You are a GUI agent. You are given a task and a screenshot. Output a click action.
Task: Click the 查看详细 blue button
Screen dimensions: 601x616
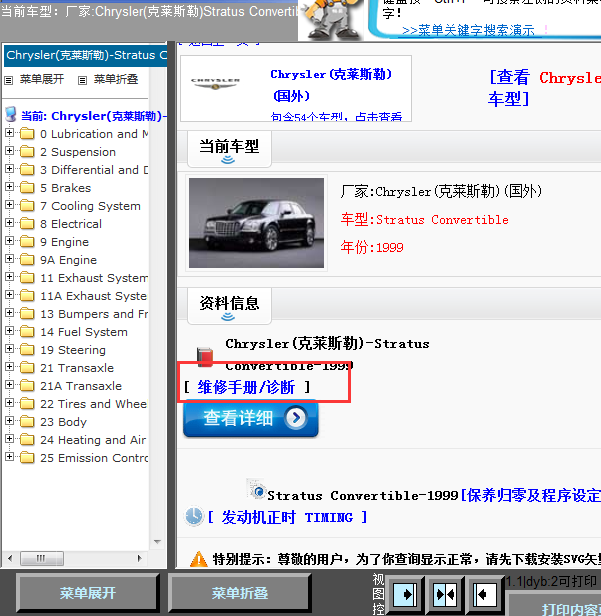[251, 419]
